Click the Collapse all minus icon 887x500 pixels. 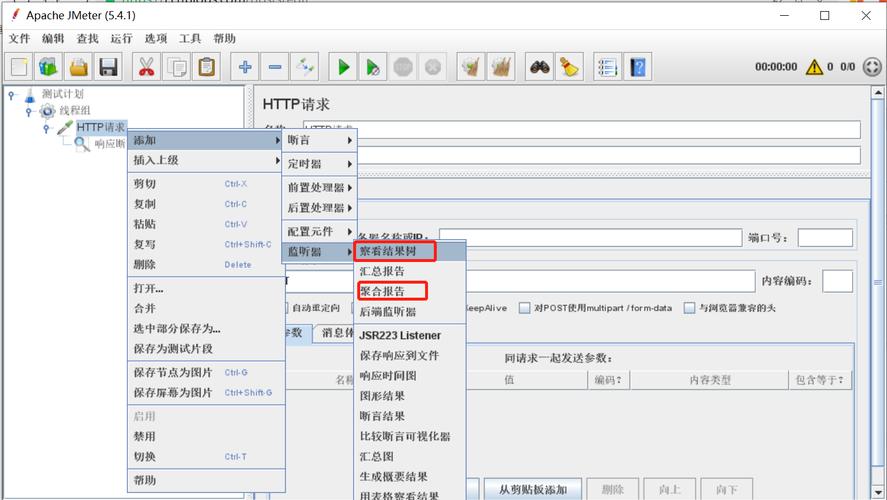point(275,67)
